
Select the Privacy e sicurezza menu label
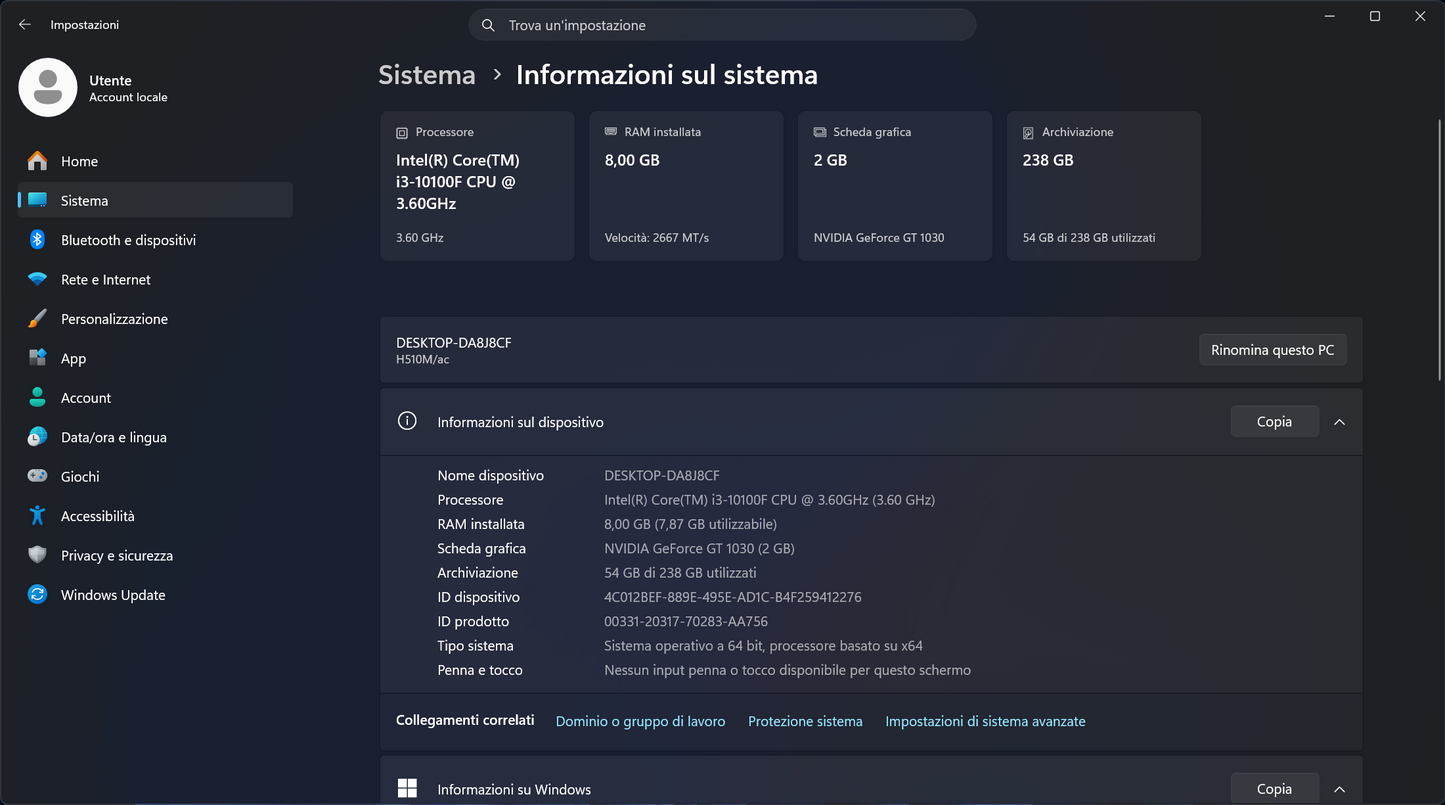(x=117, y=555)
